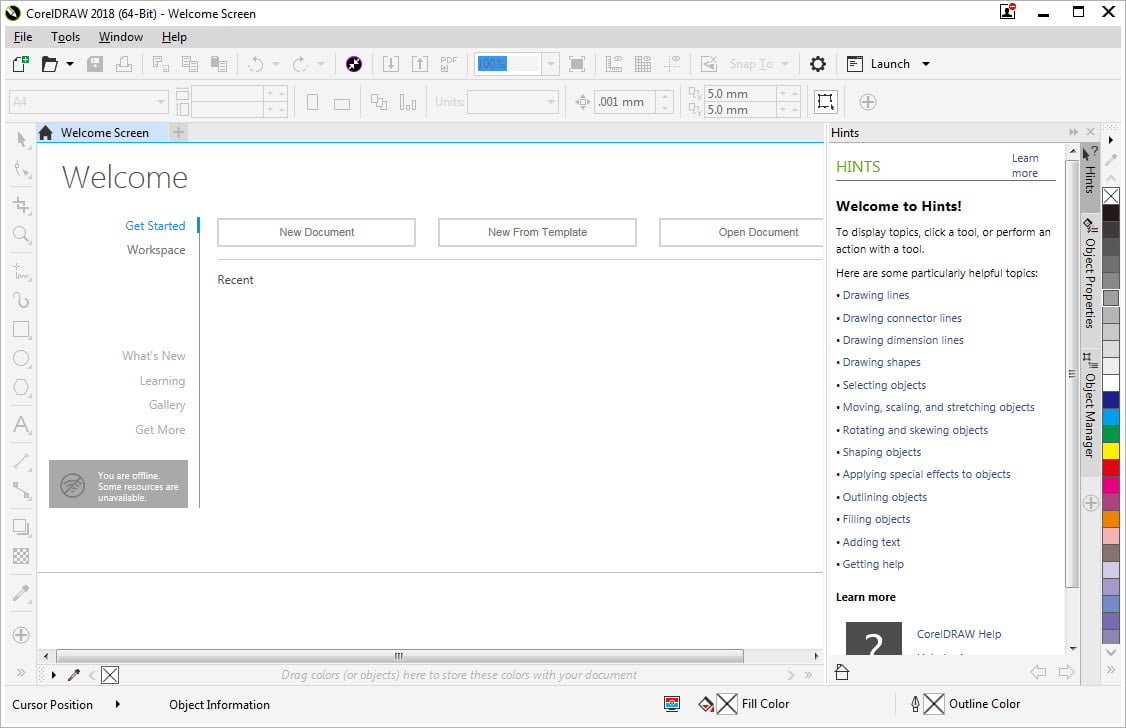Select the Workspace section
Image resolution: width=1126 pixels, height=728 pixels.
pos(156,250)
